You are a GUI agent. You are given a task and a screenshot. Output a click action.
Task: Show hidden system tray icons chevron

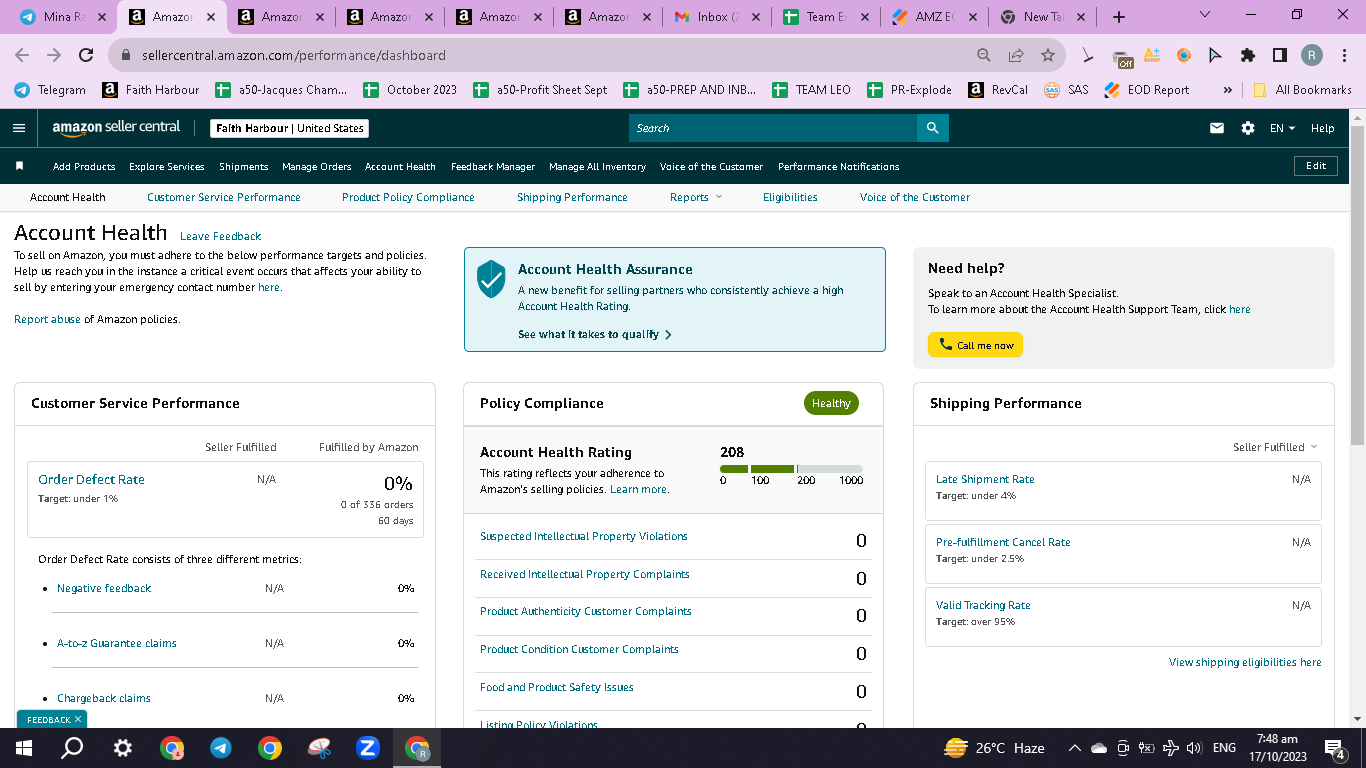coord(1075,748)
